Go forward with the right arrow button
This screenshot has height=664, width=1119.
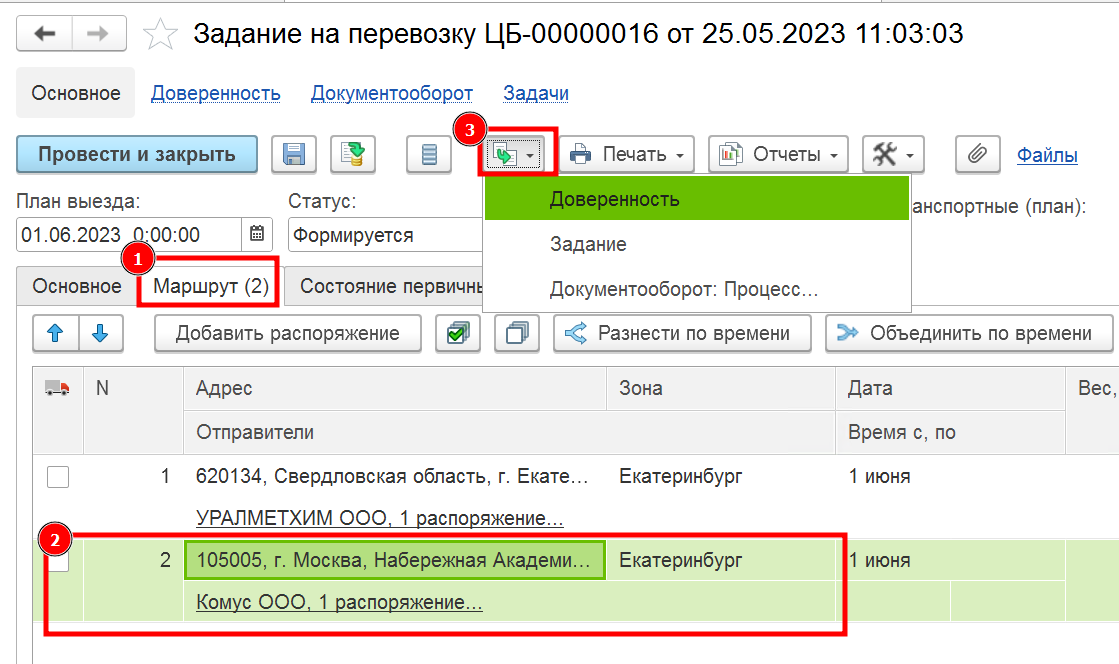tap(98, 34)
